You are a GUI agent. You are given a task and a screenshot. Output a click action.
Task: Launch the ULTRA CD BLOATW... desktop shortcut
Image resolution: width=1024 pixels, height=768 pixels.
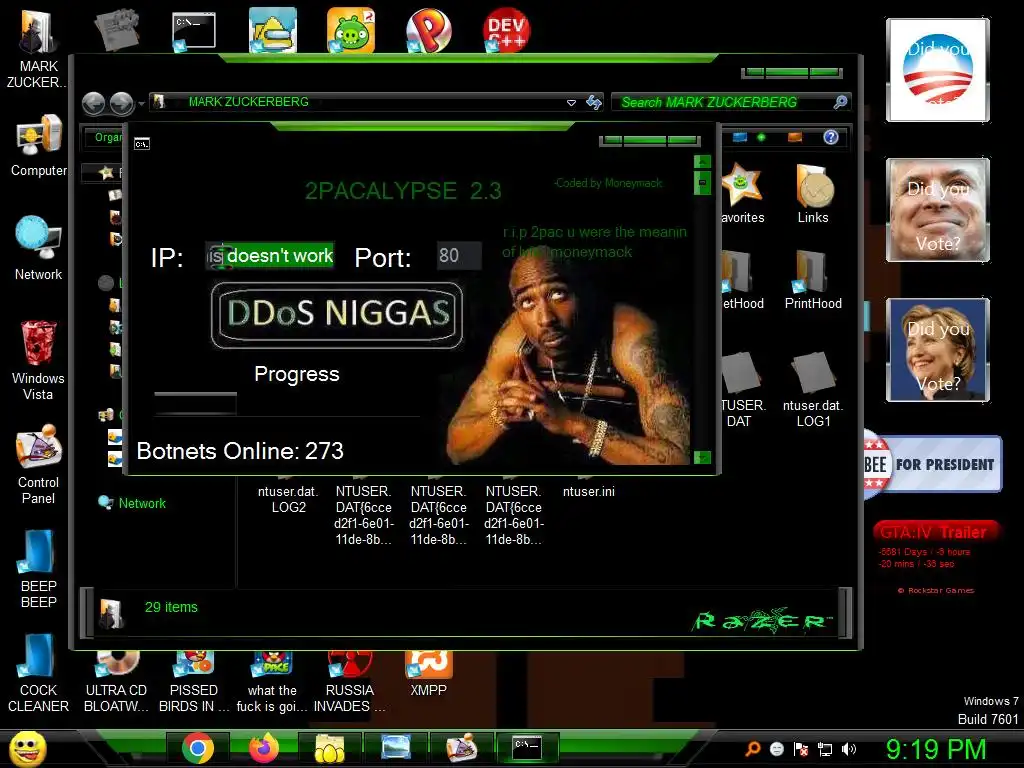coord(116,682)
